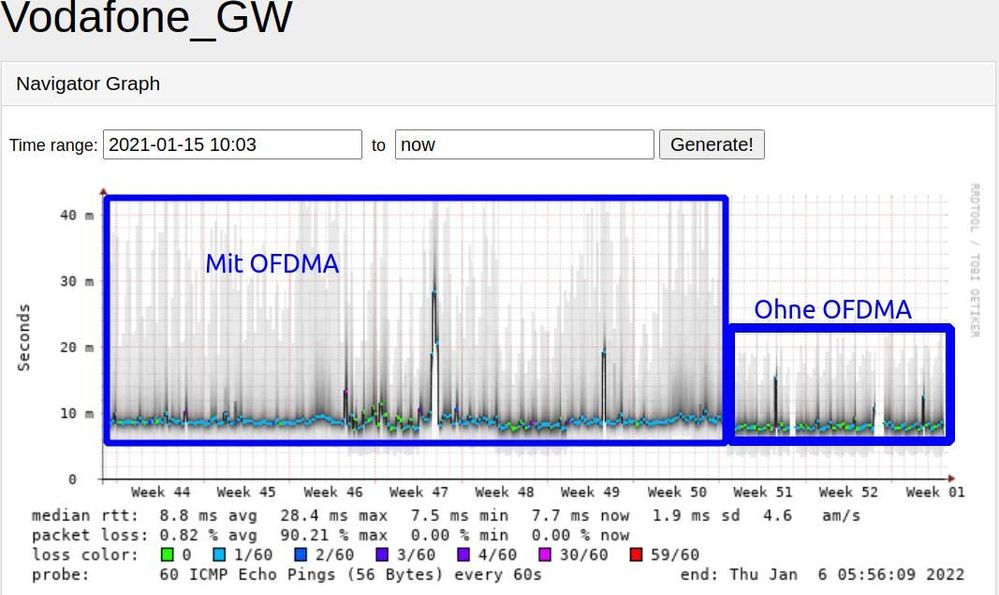Click the '0.82 % avg' packet loss value
The image size is (999, 595).
point(208,535)
